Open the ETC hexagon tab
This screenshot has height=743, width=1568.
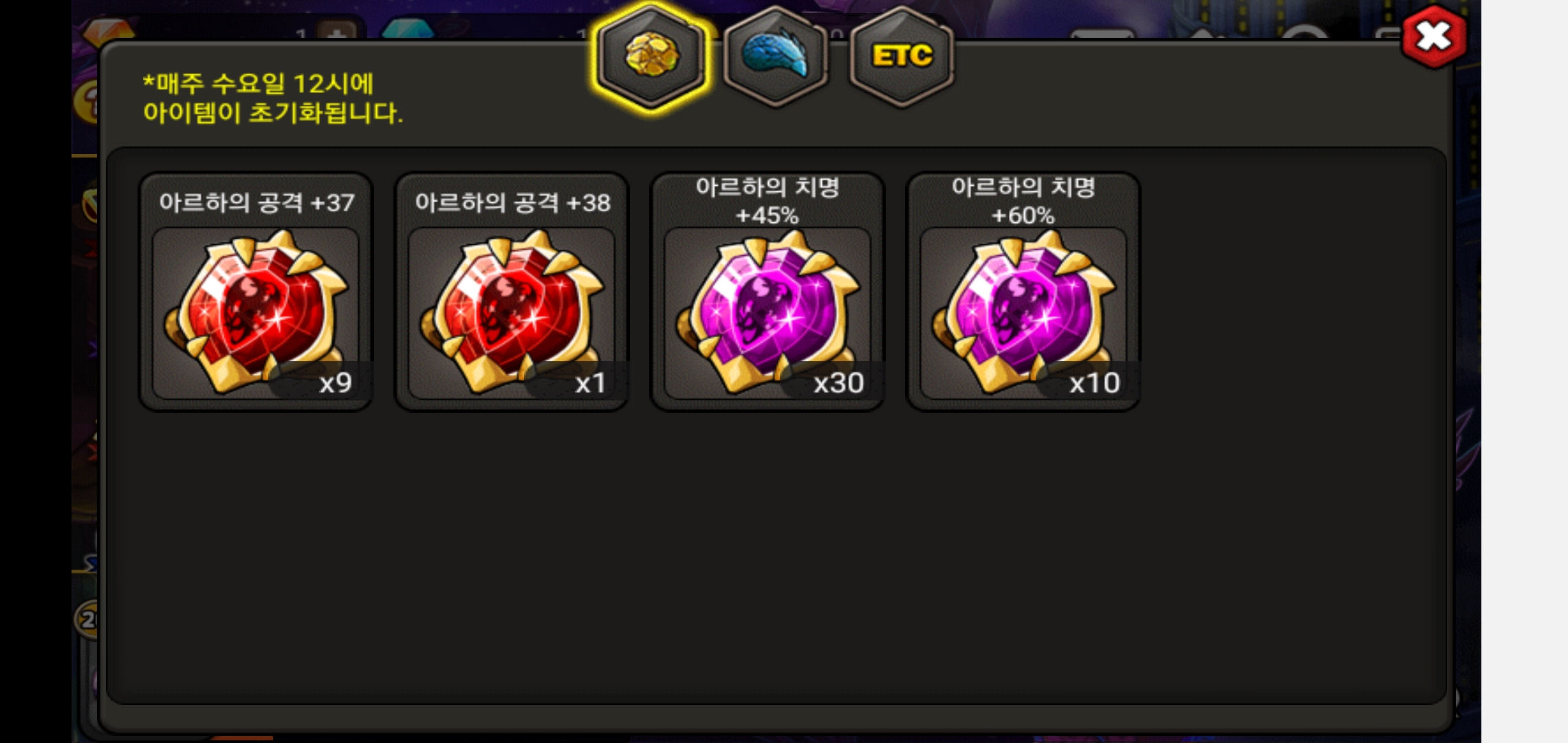[902, 56]
